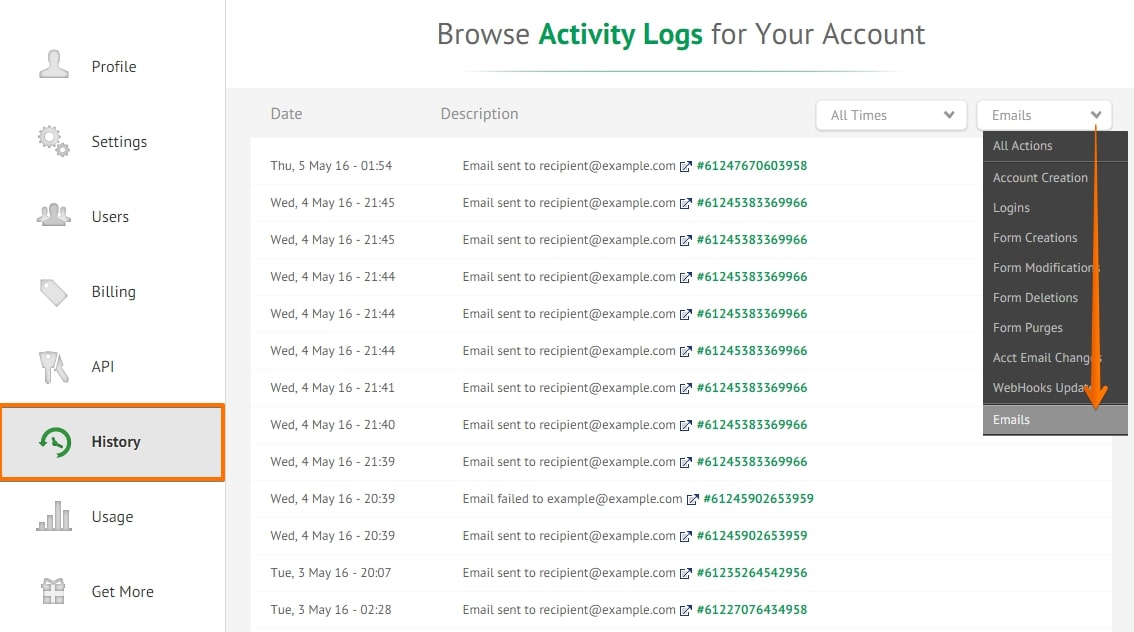1134x632 pixels.
Task: Click external link icon beside Email failed entry
Action: click(692, 499)
